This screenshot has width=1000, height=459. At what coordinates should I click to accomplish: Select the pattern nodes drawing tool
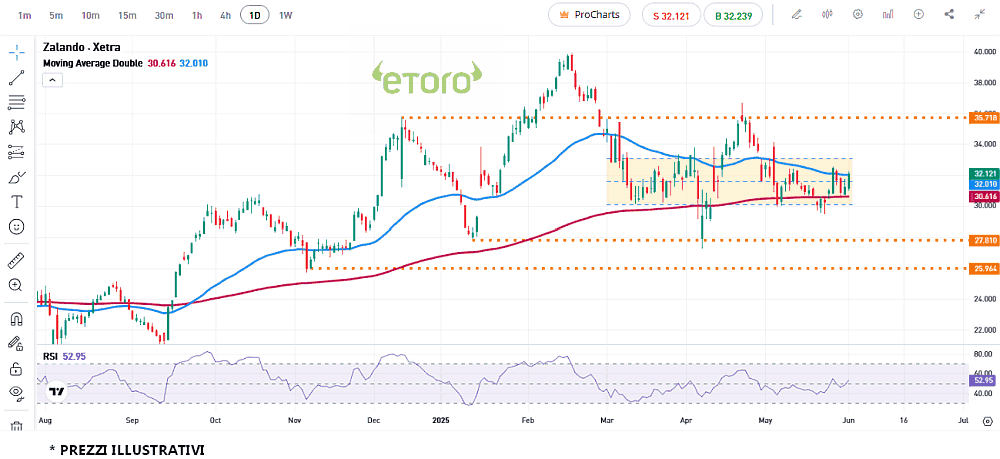pyautogui.click(x=17, y=127)
